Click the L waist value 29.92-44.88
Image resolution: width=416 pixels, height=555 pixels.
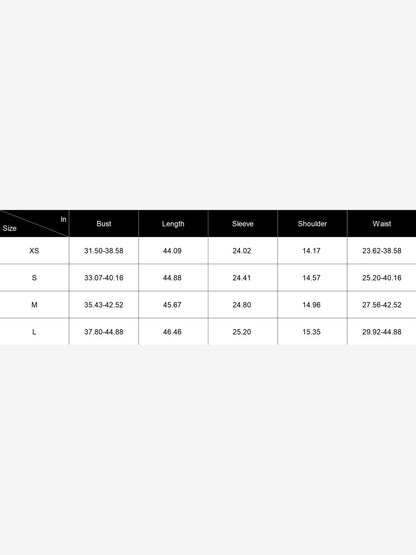click(382, 332)
